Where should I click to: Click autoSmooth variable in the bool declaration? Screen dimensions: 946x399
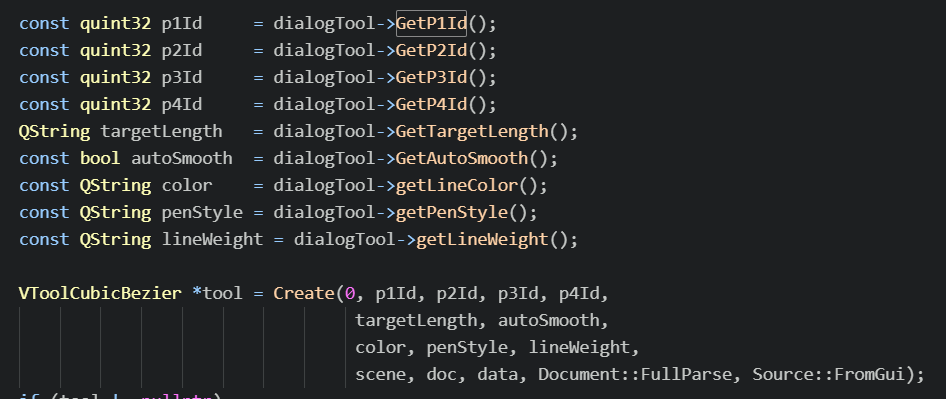coord(182,159)
